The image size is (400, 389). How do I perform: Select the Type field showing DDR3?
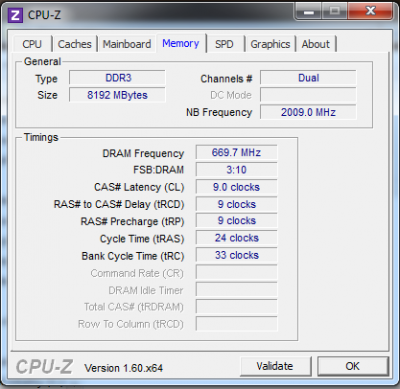coord(117,78)
